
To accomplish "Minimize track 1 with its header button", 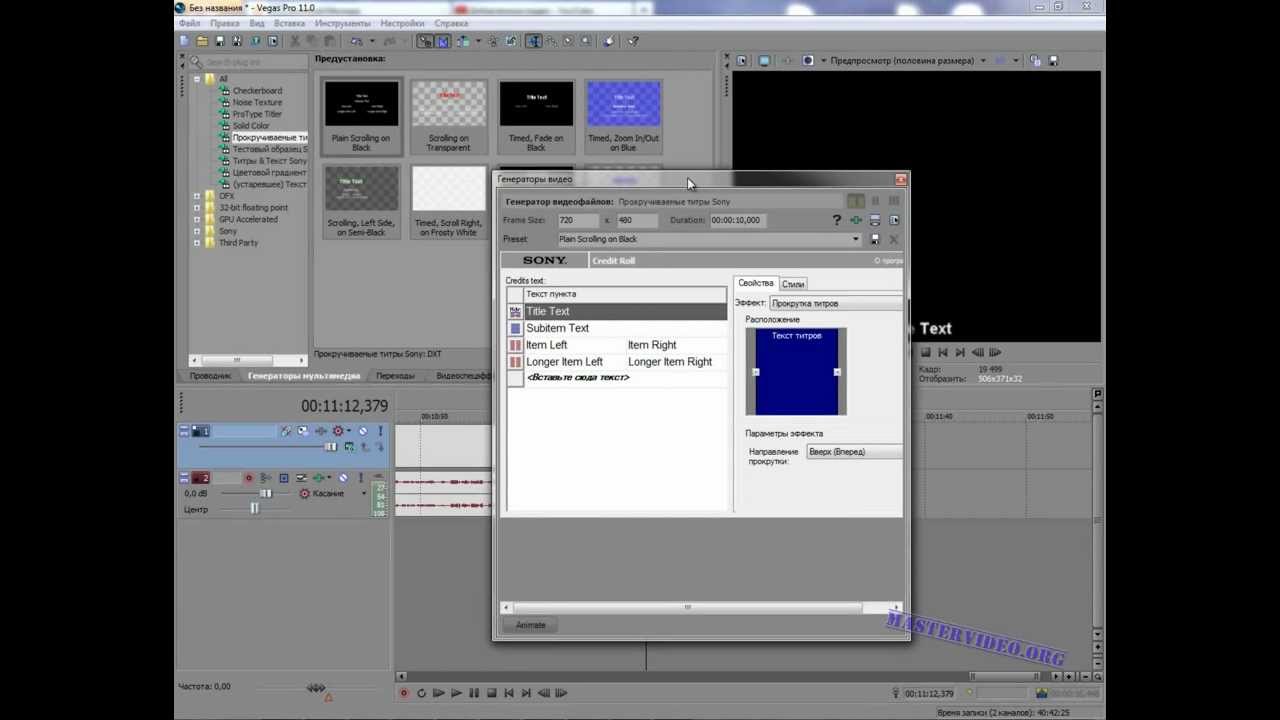I will [x=184, y=427].
